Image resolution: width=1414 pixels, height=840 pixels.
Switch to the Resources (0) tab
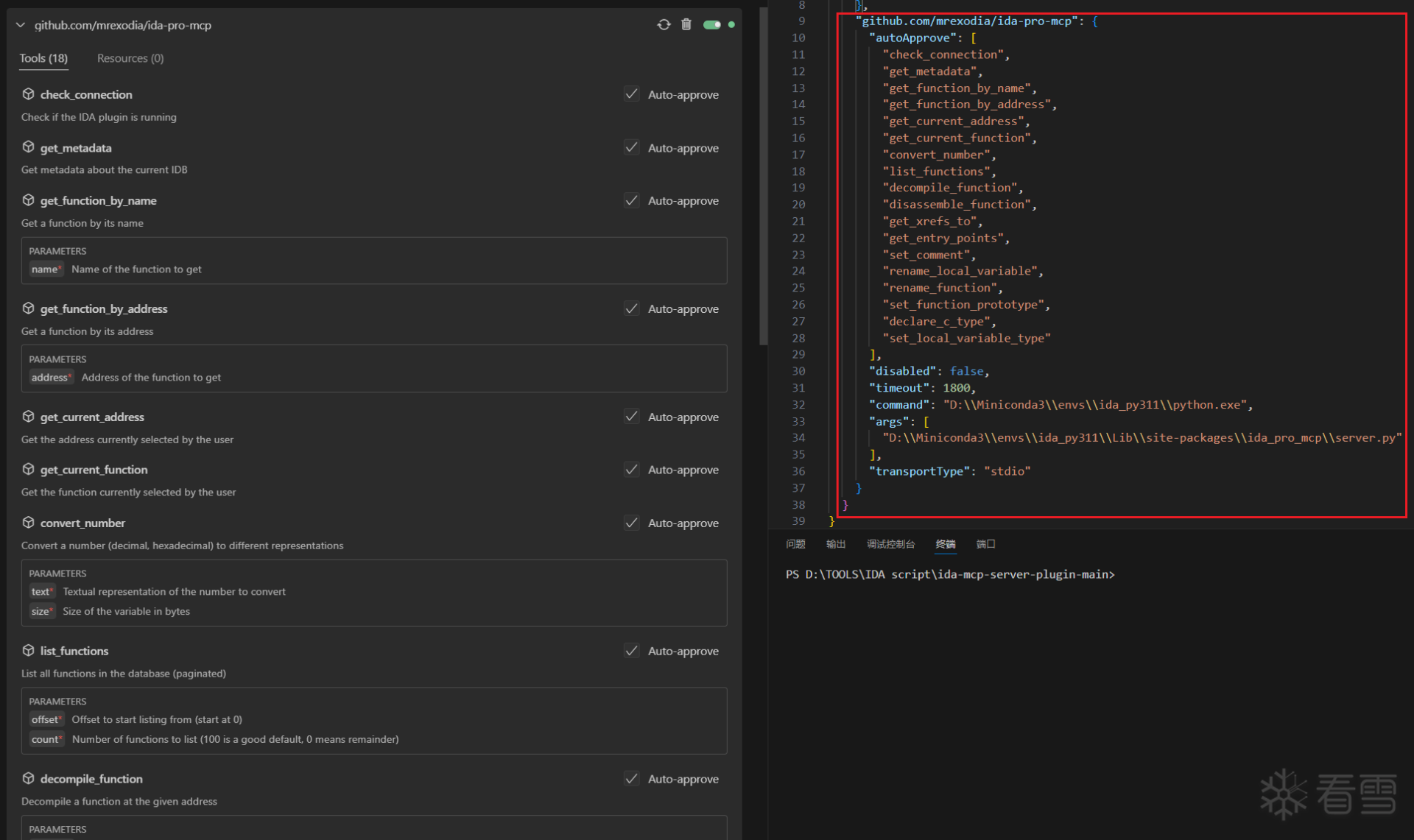[x=130, y=58]
